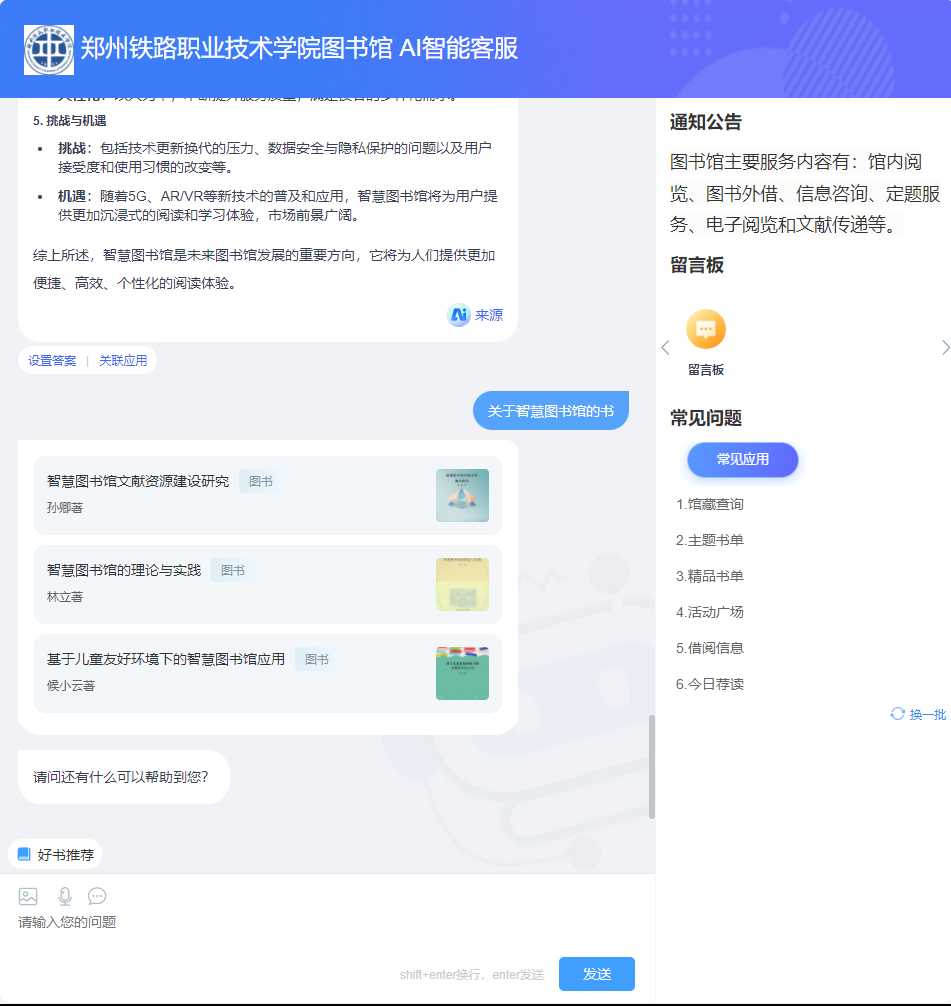
Task: Click the 设置答案 link
Action: coord(52,361)
